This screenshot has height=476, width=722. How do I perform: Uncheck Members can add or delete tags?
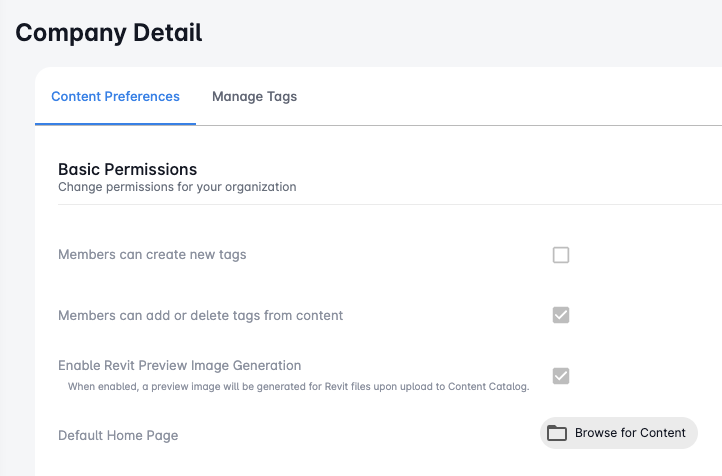(x=561, y=315)
